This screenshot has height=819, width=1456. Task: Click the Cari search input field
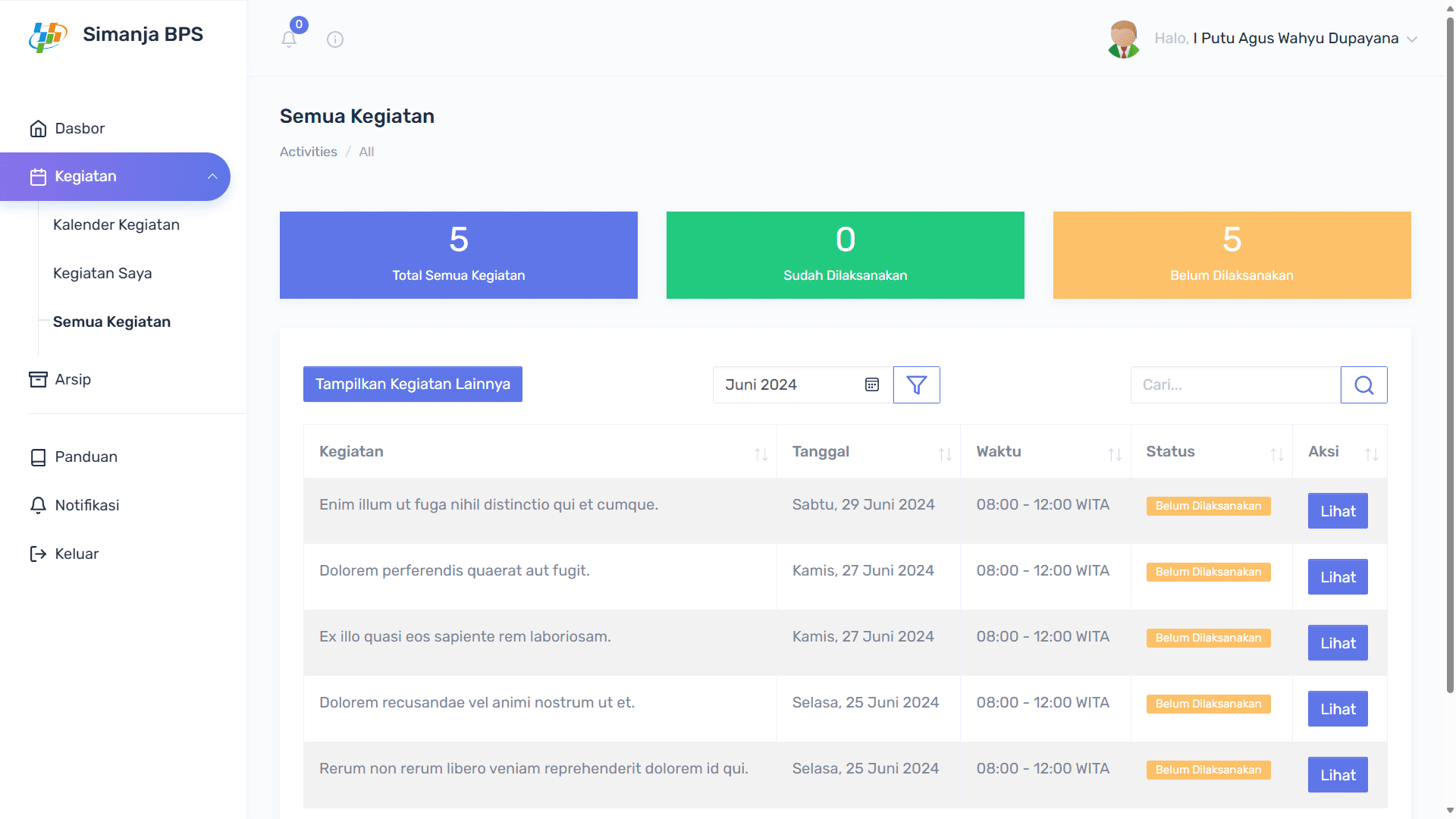1235,385
